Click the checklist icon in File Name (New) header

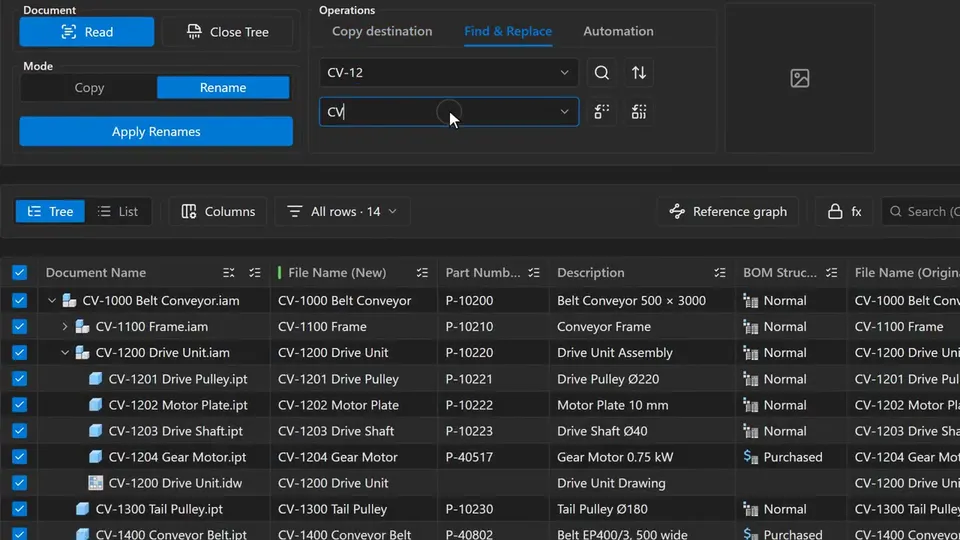(x=422, y=272)
